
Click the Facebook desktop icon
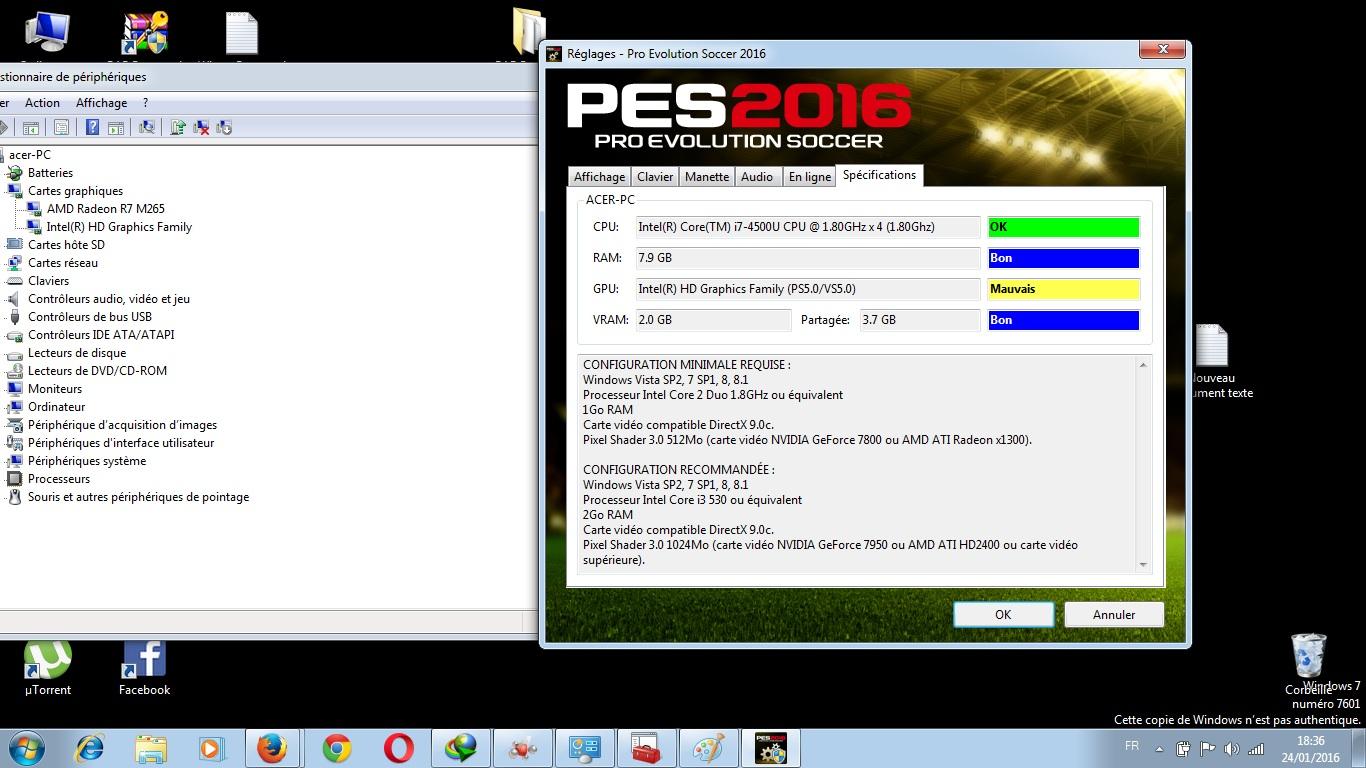pos(144,667)
